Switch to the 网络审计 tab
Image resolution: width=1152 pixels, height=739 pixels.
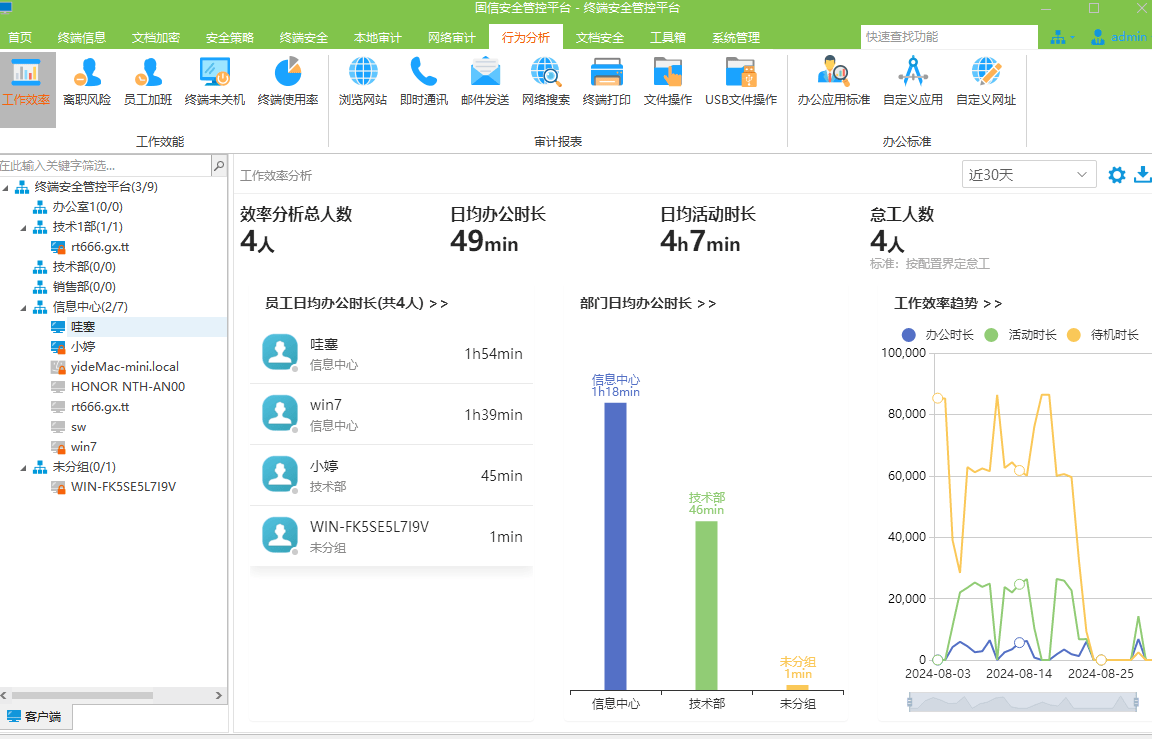point(451,37)
